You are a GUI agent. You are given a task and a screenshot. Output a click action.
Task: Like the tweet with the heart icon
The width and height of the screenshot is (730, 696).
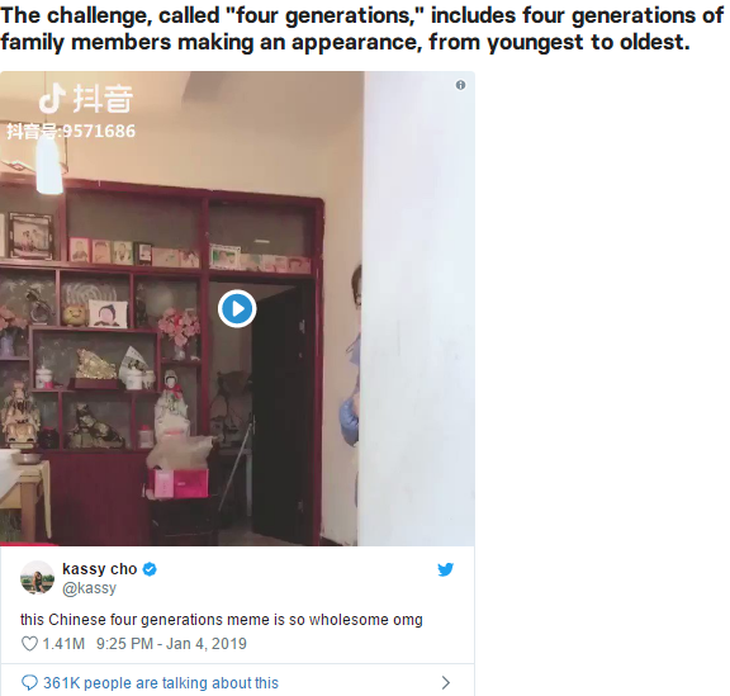click(x=29, y=644)
